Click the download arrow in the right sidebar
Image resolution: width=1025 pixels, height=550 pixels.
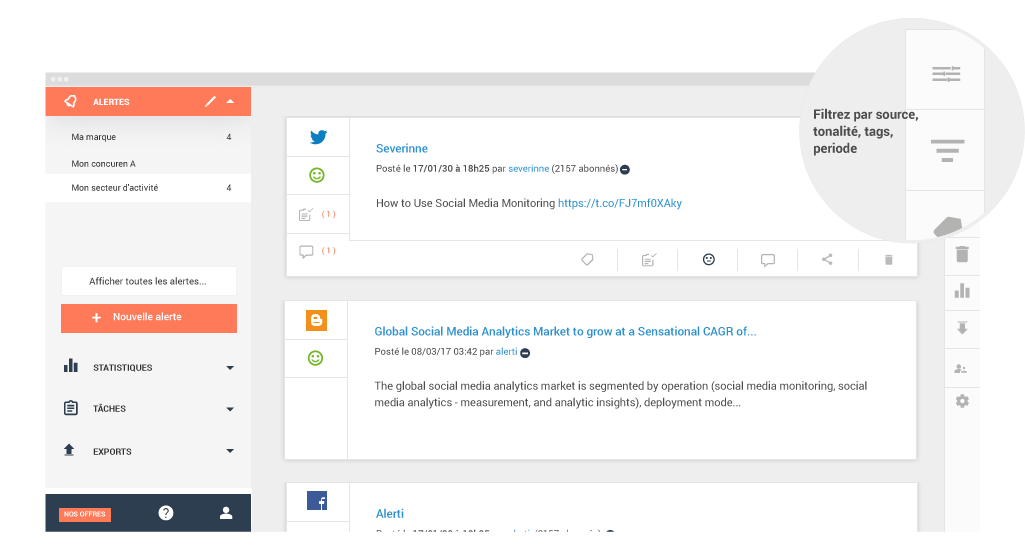click(962, 328)
